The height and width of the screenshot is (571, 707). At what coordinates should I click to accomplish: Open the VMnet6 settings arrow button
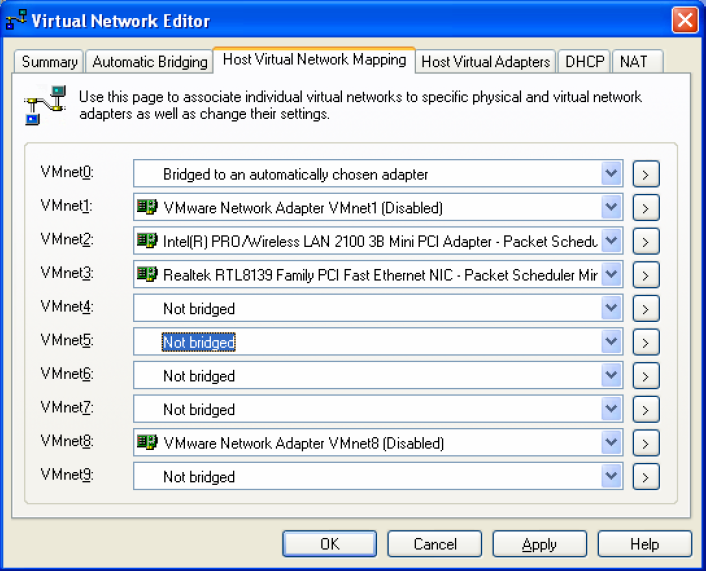tap(646, 376)
